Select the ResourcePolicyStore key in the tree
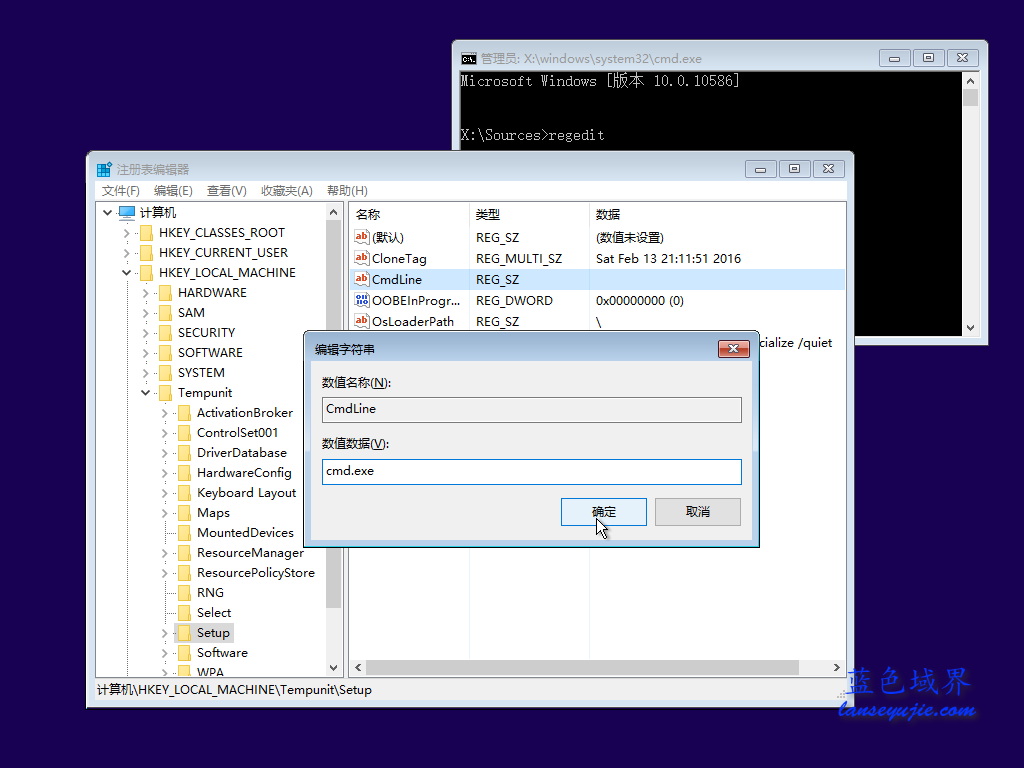This screenshot has width=1024, height=768. click(255, 573)
